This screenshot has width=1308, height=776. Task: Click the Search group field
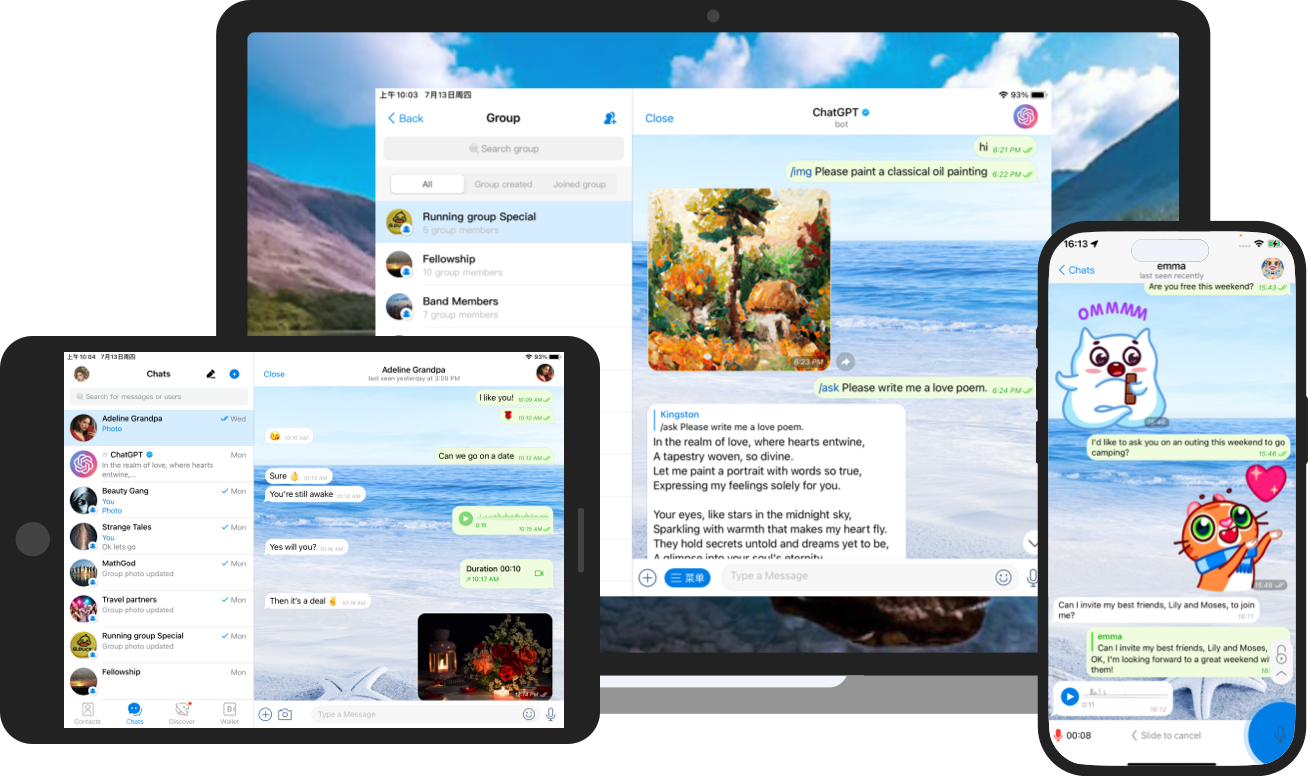[x=503, y=149]
